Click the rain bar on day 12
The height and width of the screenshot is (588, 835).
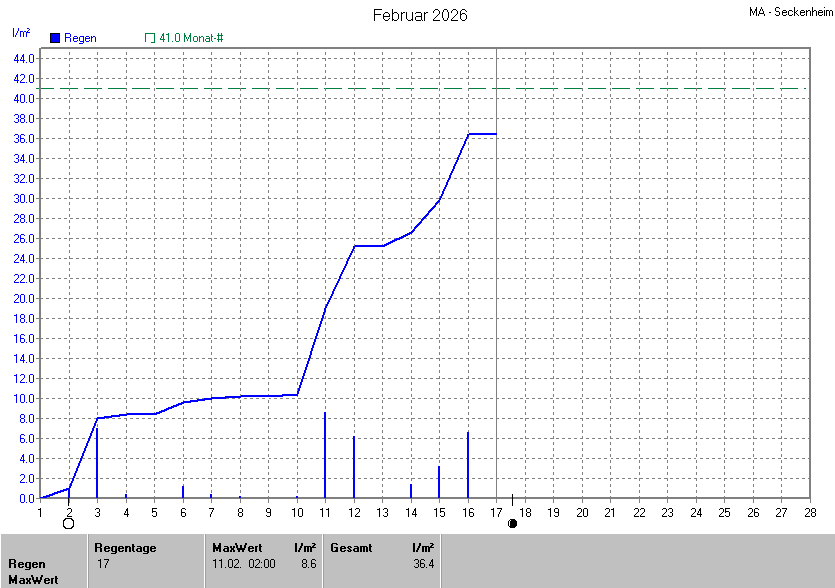354,467
